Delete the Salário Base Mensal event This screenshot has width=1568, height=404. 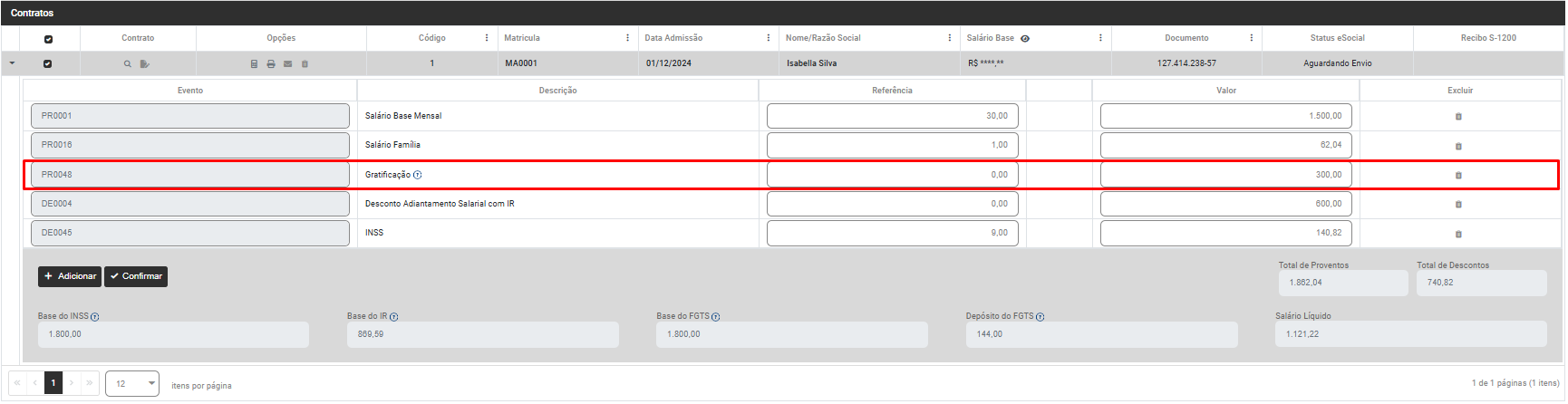1458,117
